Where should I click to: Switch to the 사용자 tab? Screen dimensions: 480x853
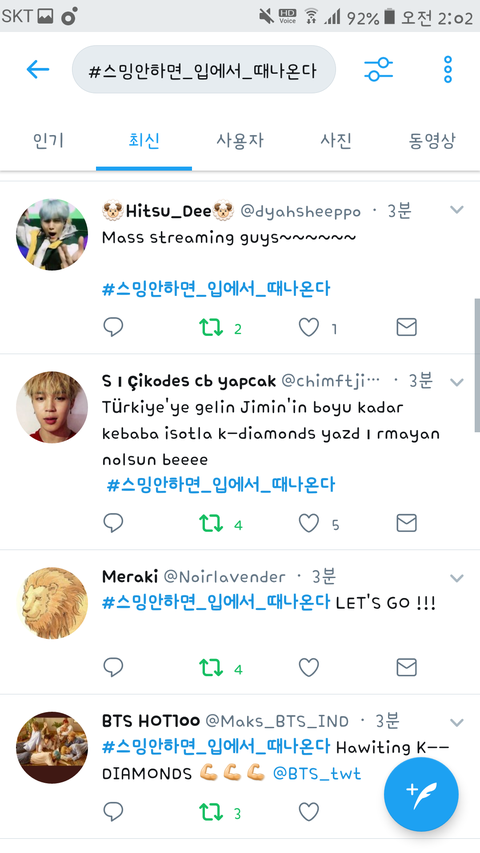coord(240,140)
